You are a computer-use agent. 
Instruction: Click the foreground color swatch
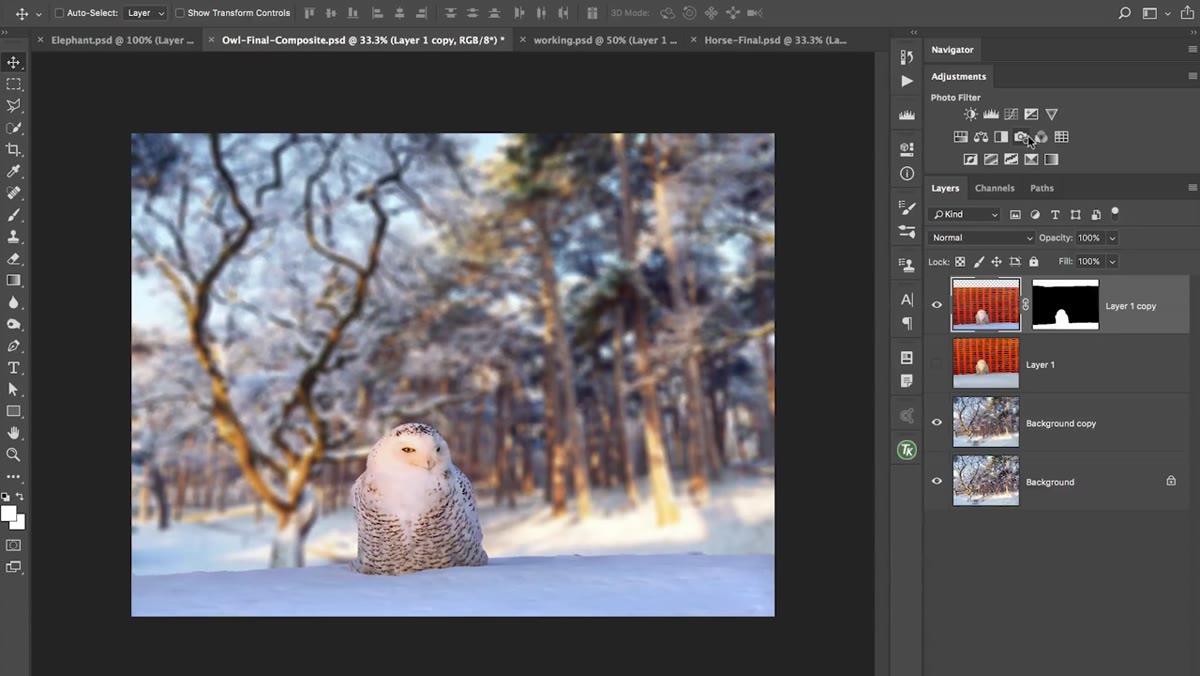(x=9, y=514)
